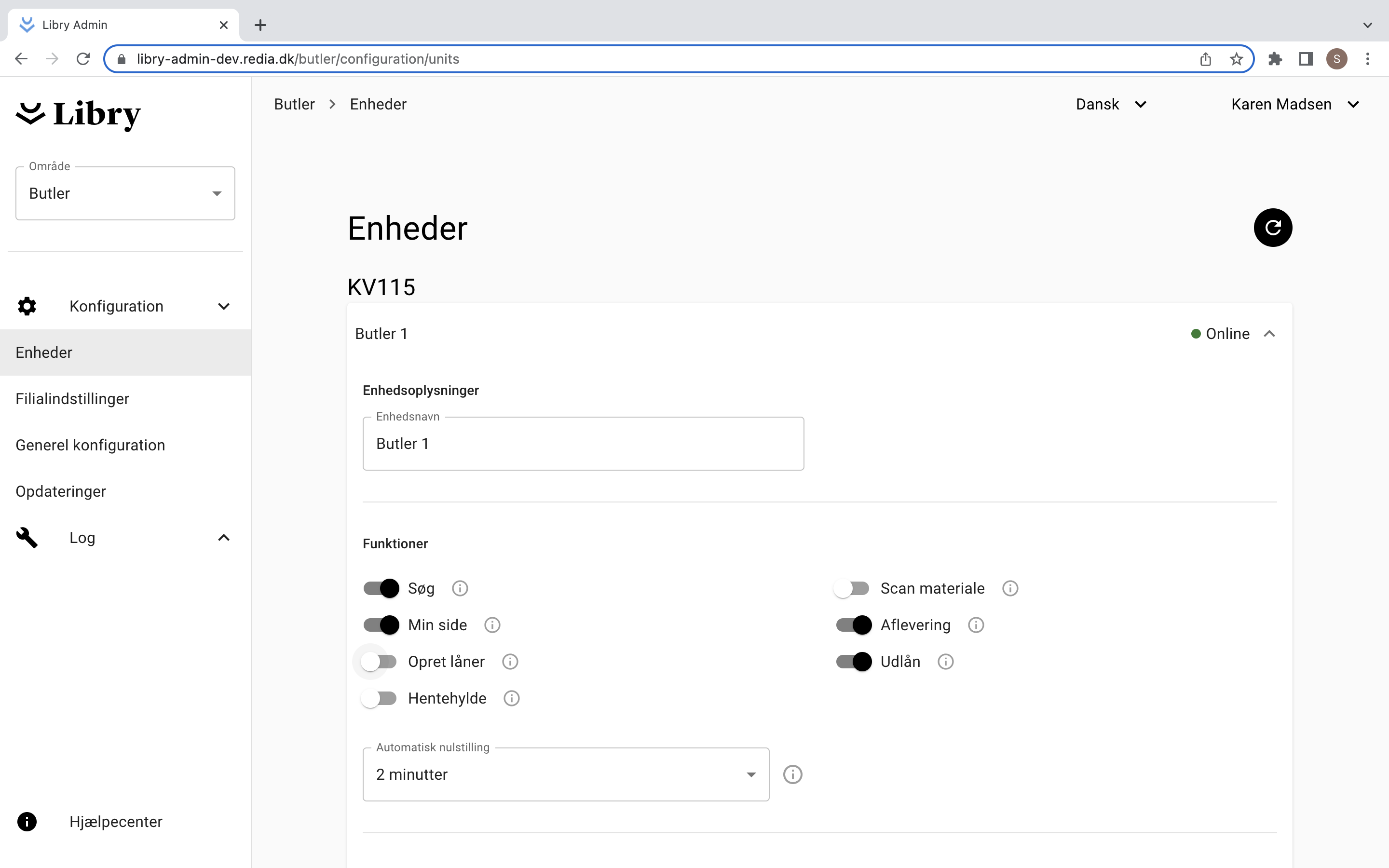Click Butler breadcrumb link
1389x868 pixels.
coord(294,105)
